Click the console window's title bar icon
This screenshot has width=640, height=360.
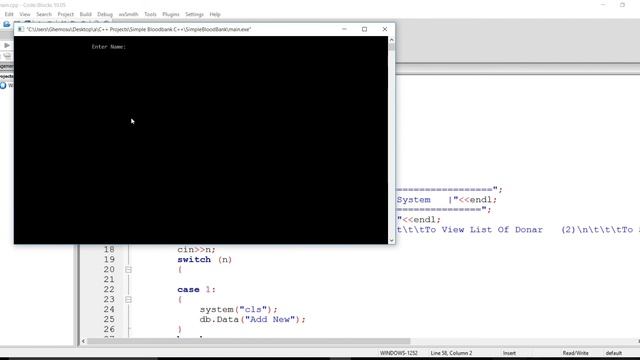point(21,29)
